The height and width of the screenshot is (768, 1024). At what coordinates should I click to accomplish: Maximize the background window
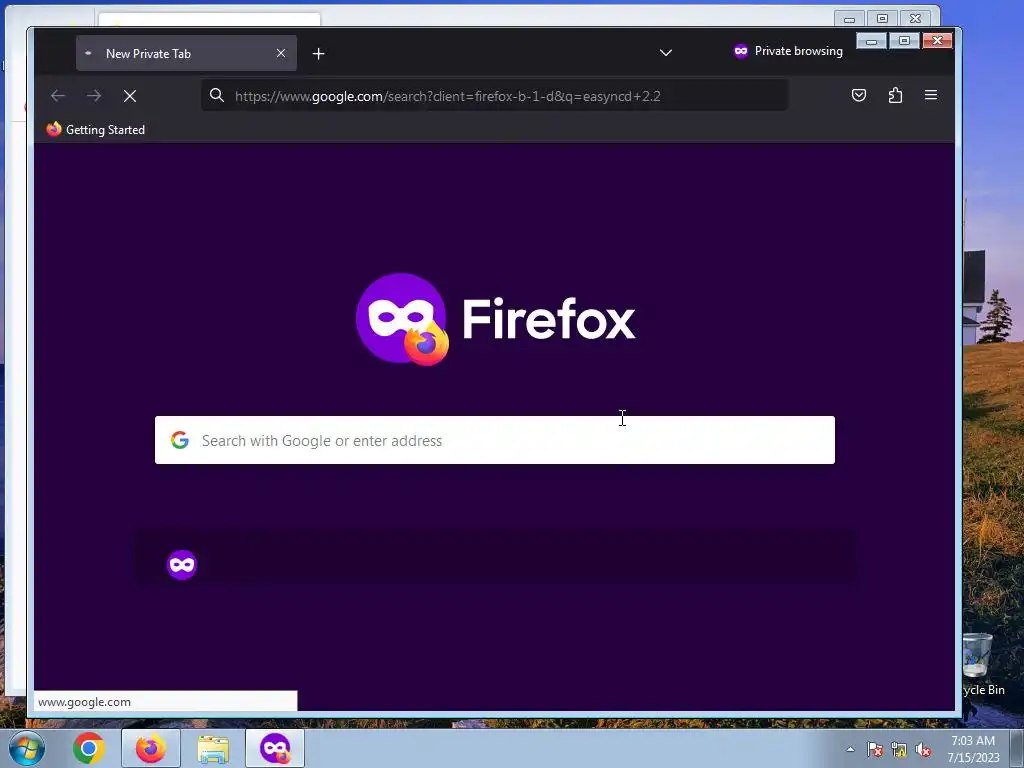pyautogui.click(x=882, y=19)
